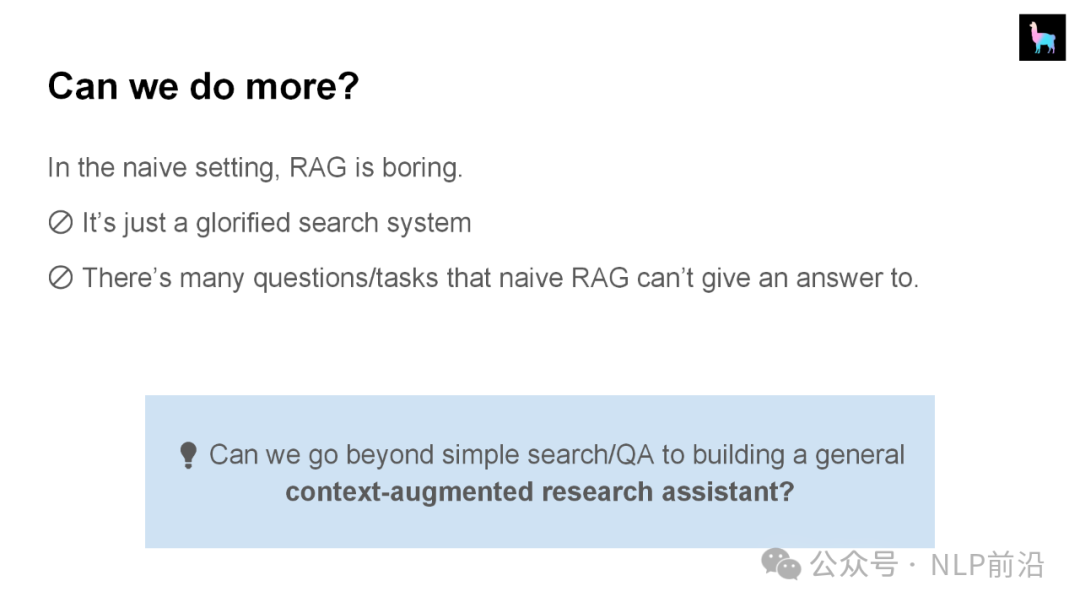Click the NLP前沿 watermark text

987,565
